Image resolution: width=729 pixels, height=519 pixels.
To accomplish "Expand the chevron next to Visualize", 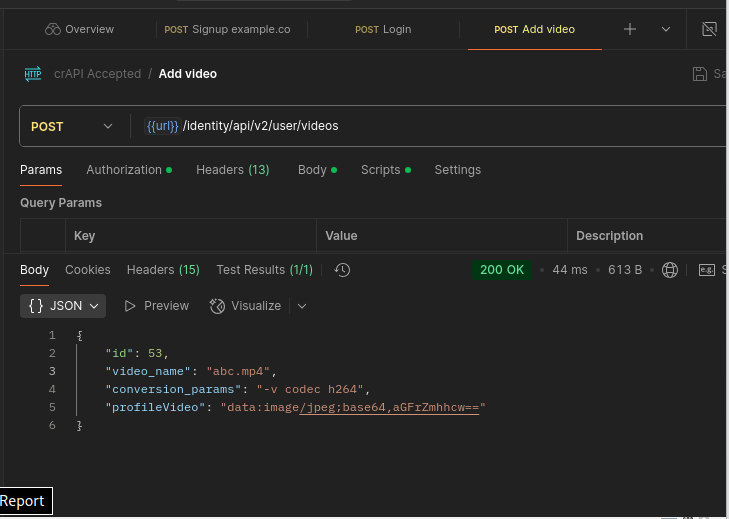I will click(302, 306).
